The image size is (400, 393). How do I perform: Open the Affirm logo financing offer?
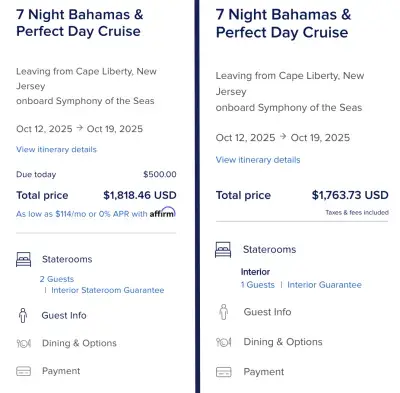162,213
